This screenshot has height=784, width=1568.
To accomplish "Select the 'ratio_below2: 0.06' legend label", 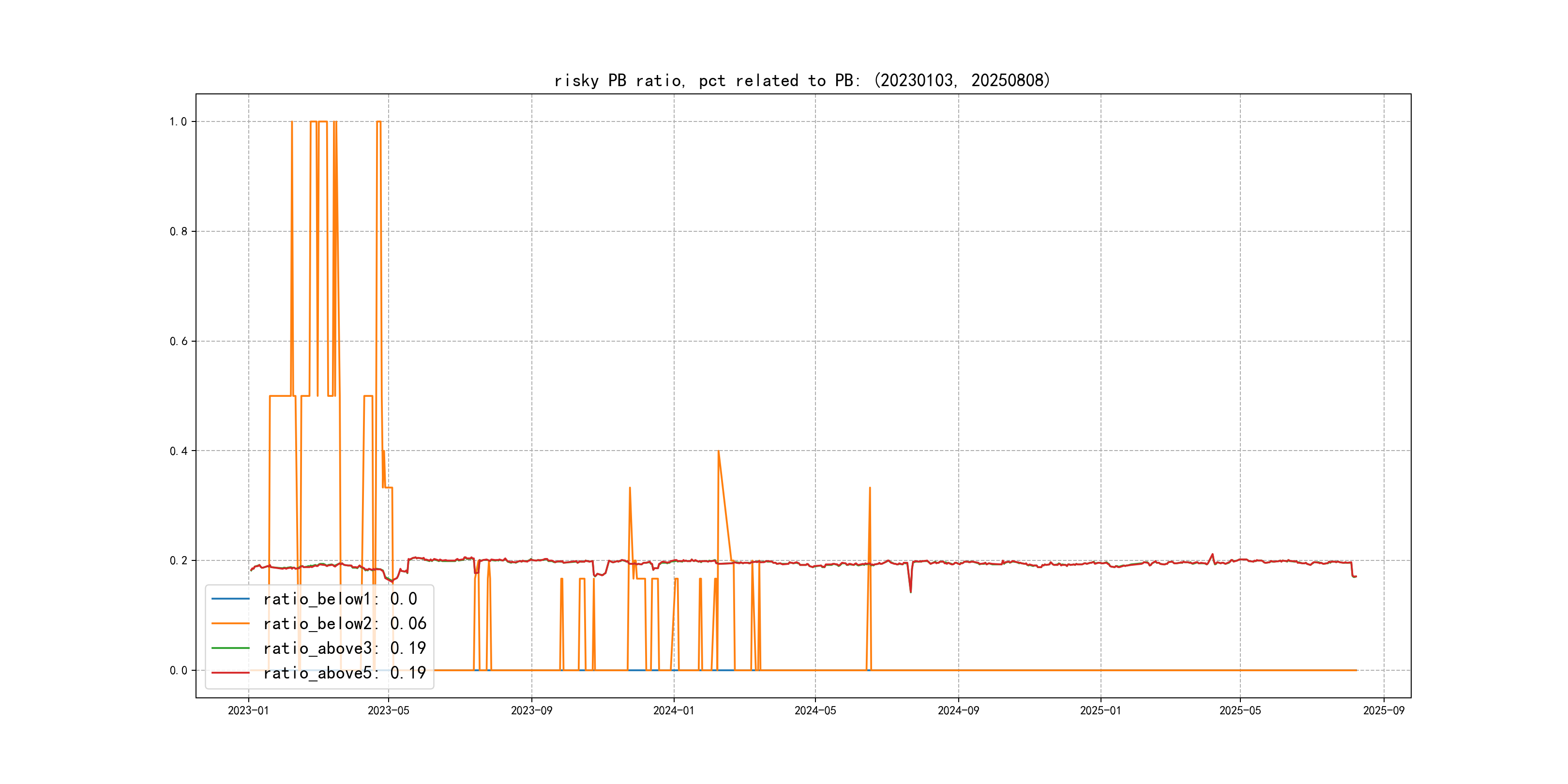I will click(345, 623).
